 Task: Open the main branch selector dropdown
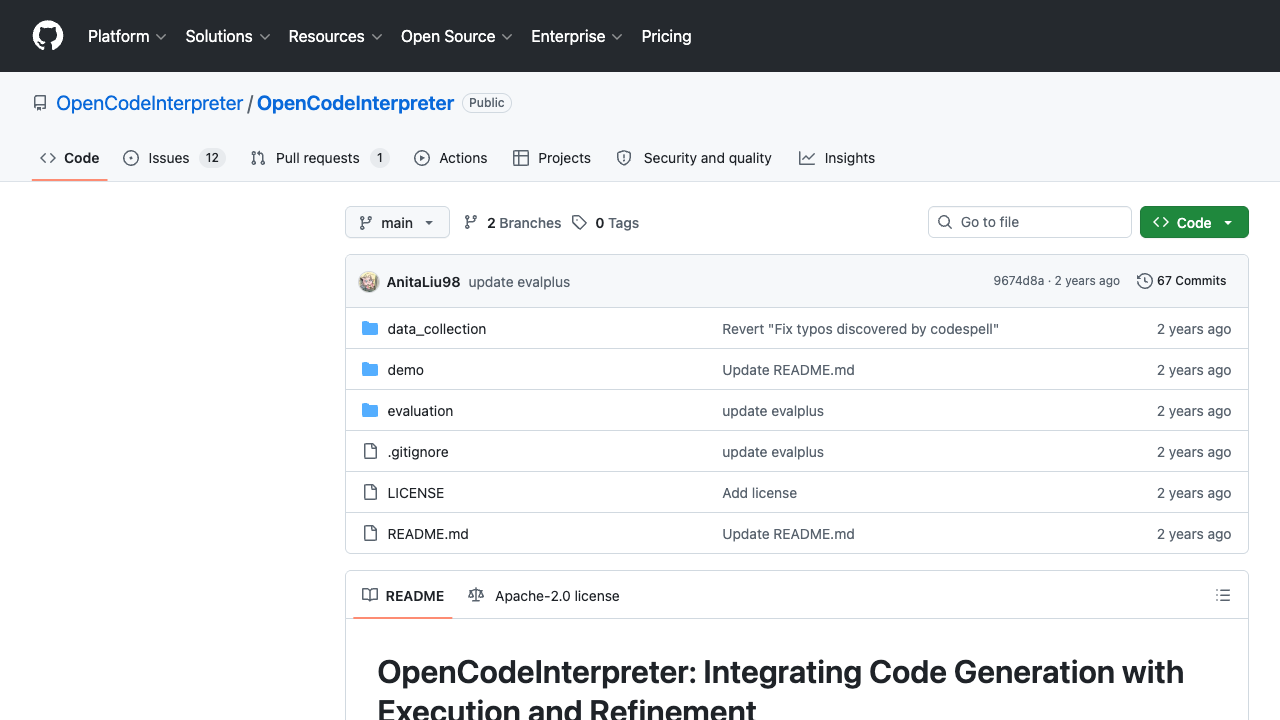tap(397, 222)
